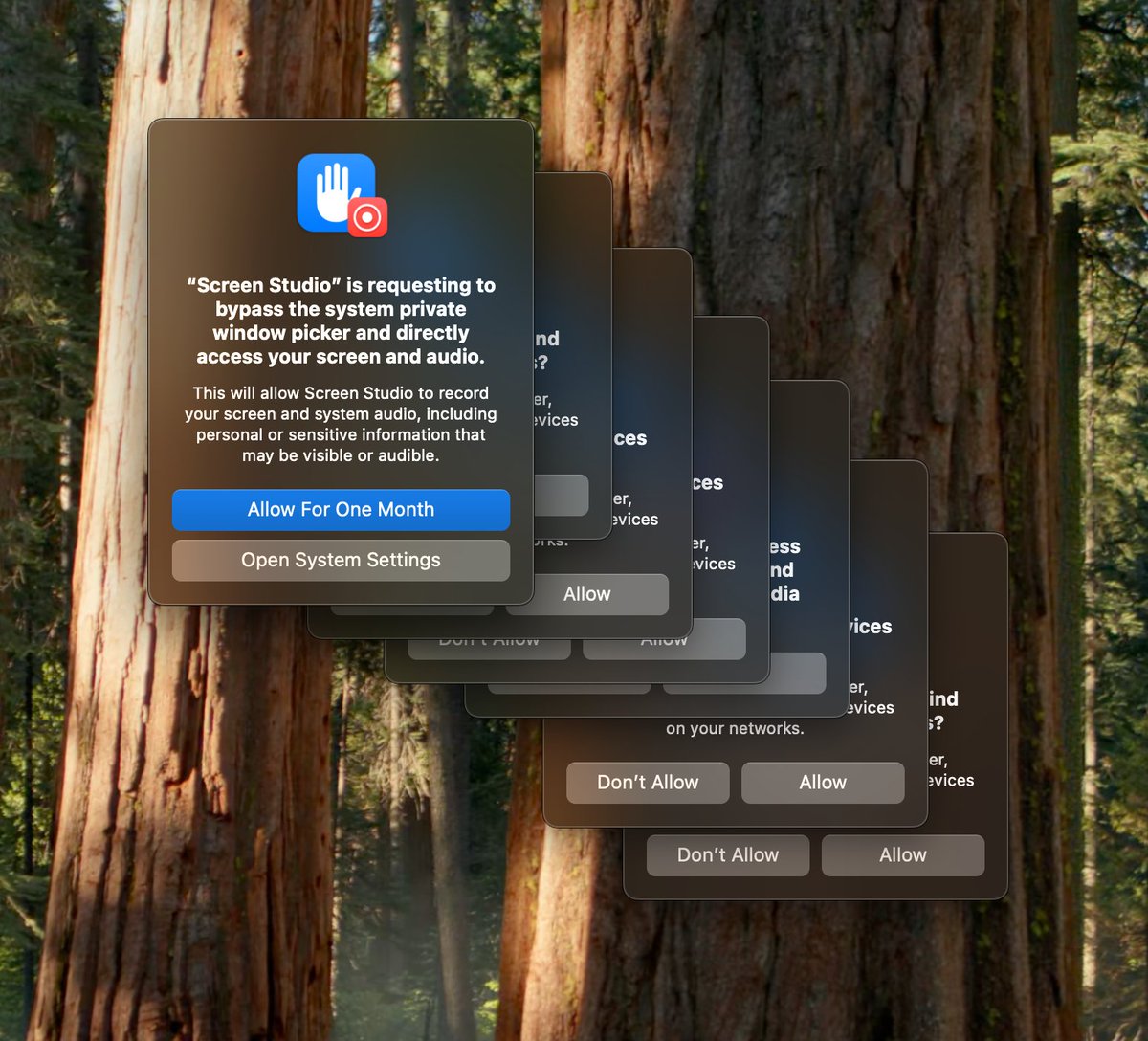Click Allow in the rearmost stacked dialog

point(903,855)
